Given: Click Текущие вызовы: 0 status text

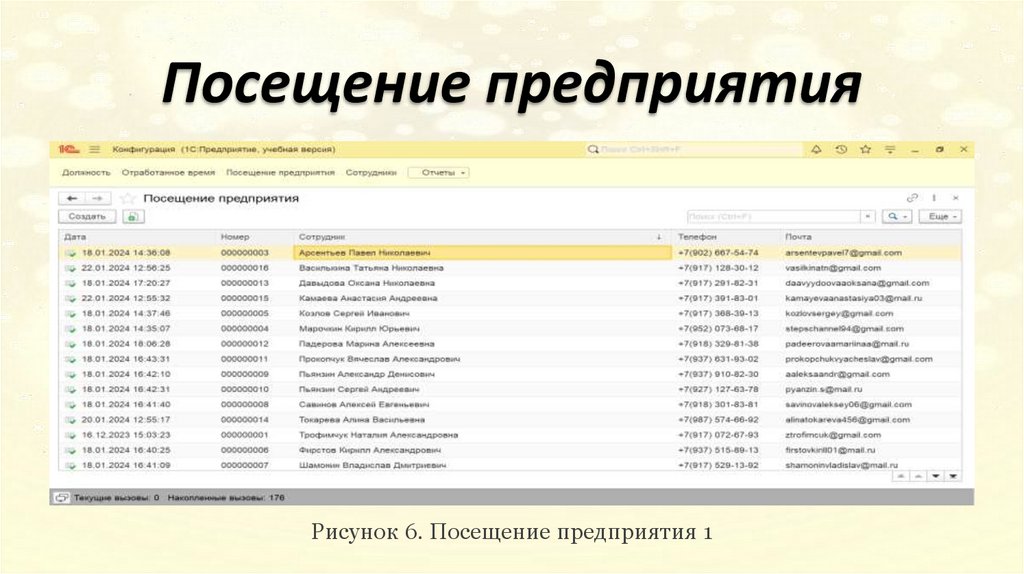Looking at the screenshot, I should point(116,498).
